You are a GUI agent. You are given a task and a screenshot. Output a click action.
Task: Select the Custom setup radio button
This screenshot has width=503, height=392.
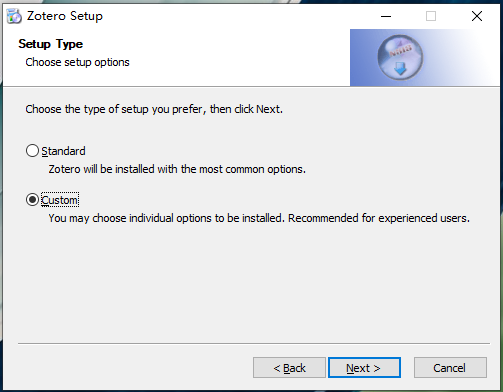(32, 200)
